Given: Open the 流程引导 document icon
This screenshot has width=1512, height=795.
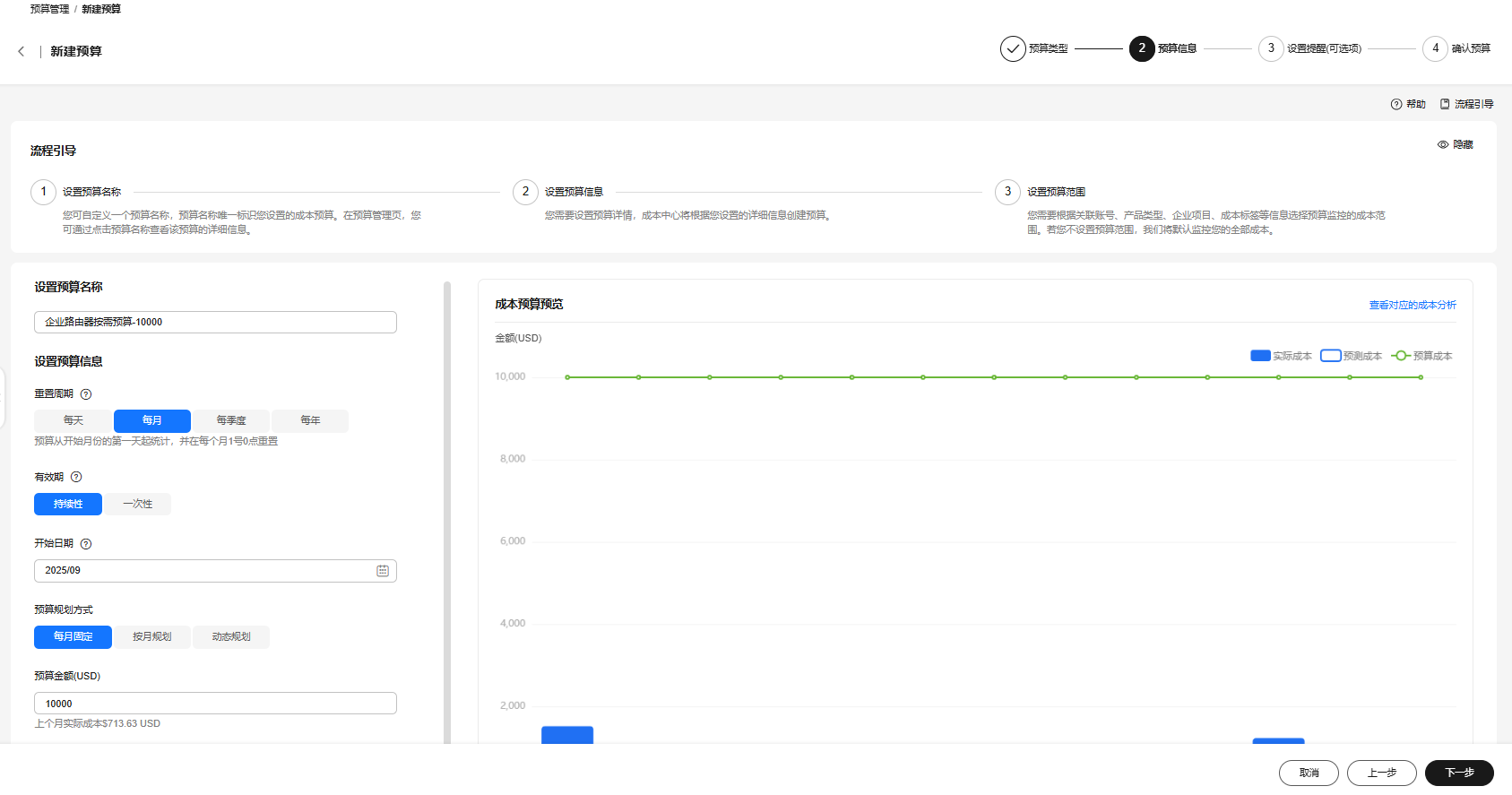Looking at the screenshot, I should (1445, 104).
